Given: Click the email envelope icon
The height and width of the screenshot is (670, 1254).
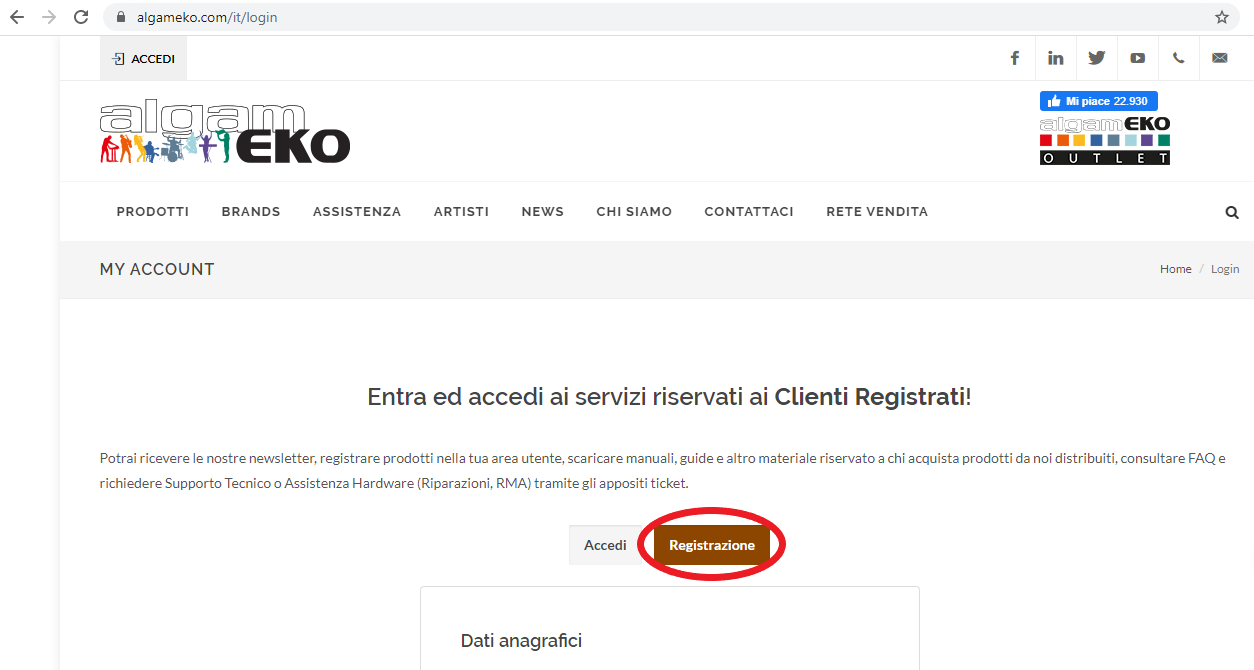Looking at the screenshot, I should pyautogui.click(x=1220, y=58).
